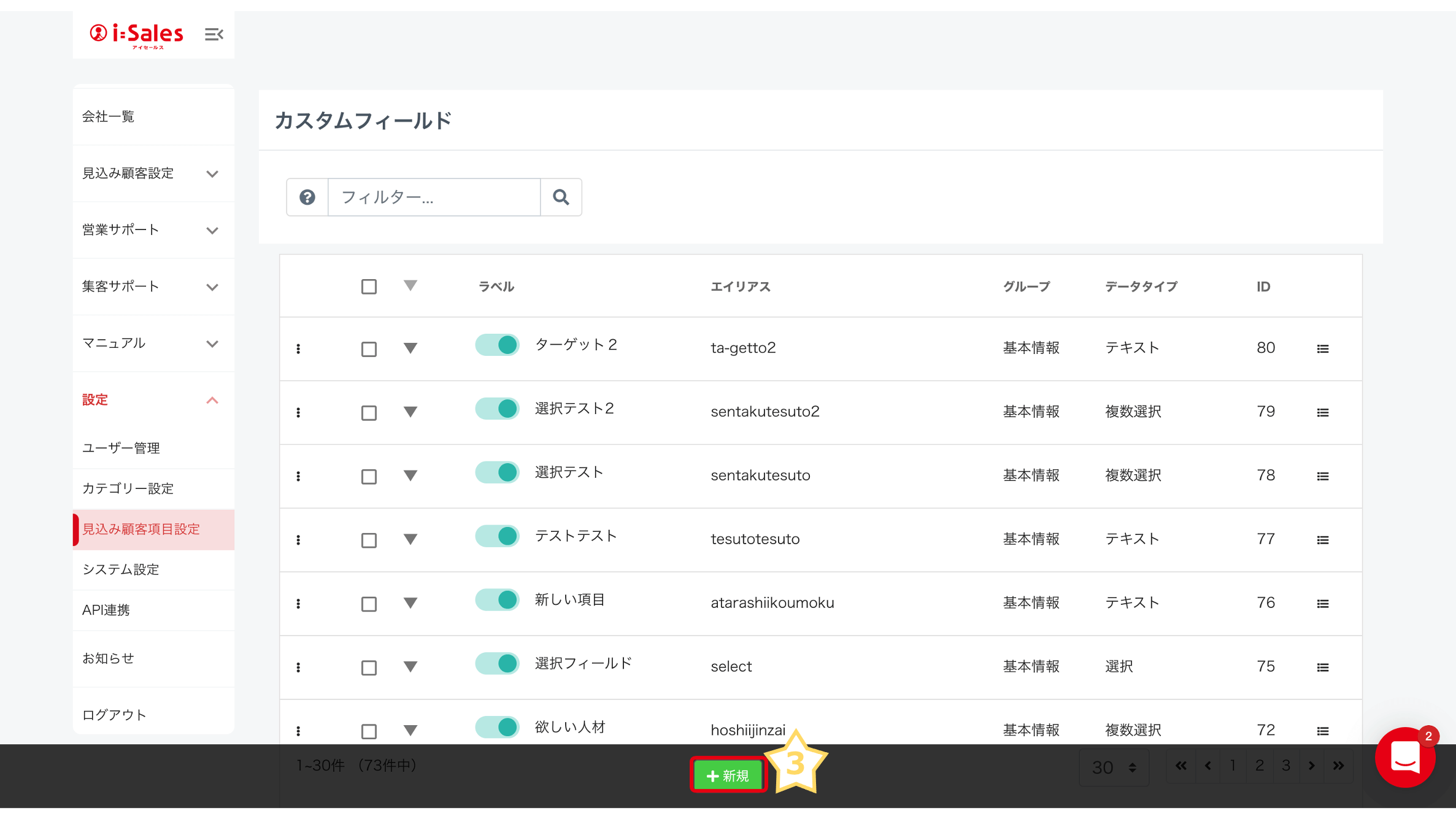Open row dropdown arrow for 新しい項目
Image resolution: width=1456 pixels, height=819 pixels.
(410, 603)
